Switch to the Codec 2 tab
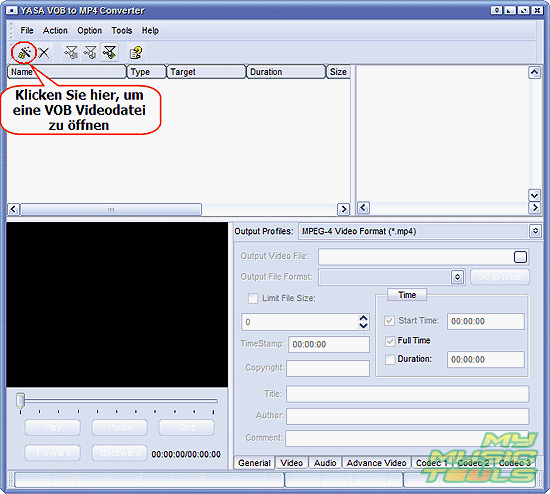Viewport: 550px width, 494px height. pyautogui.click(x=473, y=463)
